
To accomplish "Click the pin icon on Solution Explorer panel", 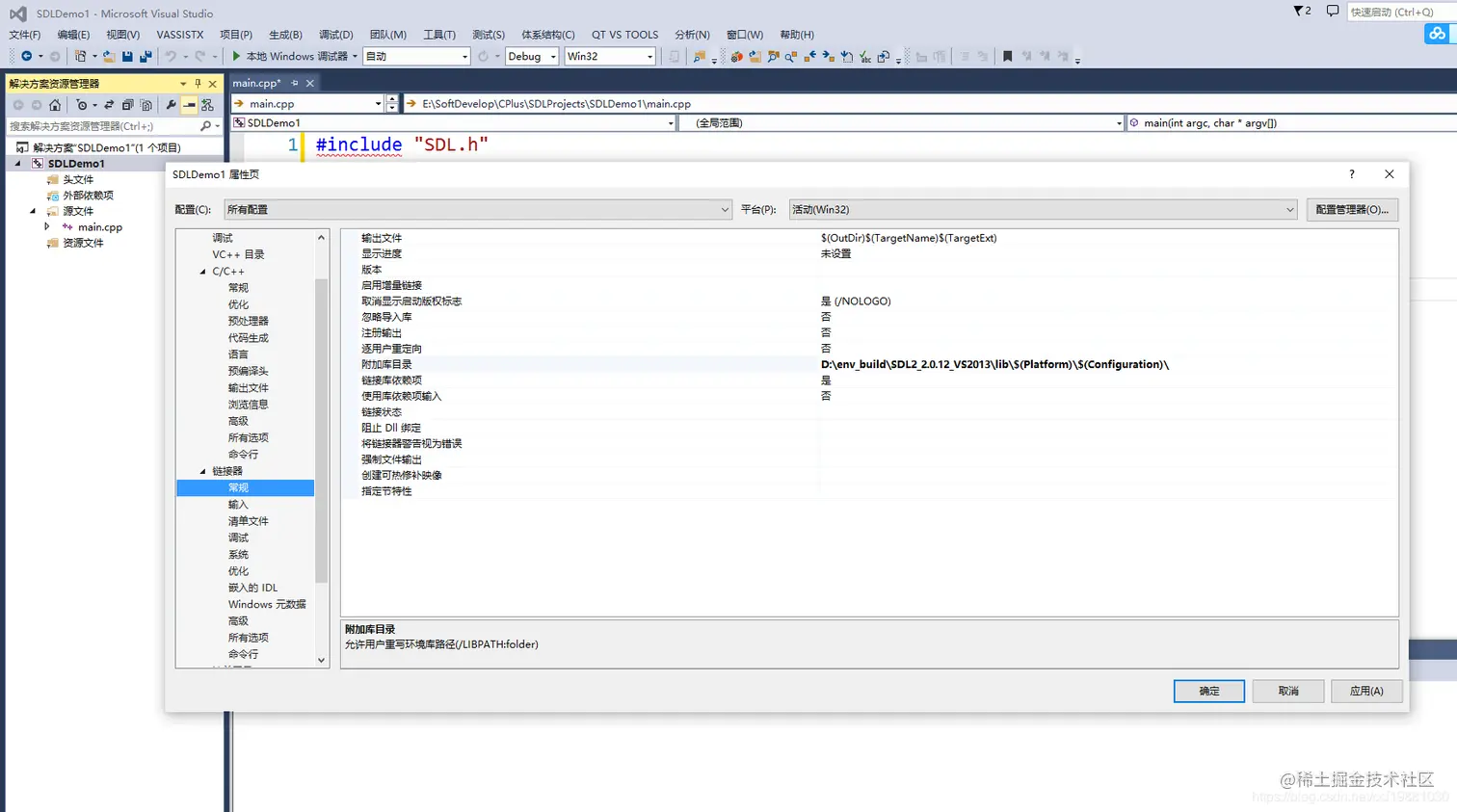I will (198, 84).
